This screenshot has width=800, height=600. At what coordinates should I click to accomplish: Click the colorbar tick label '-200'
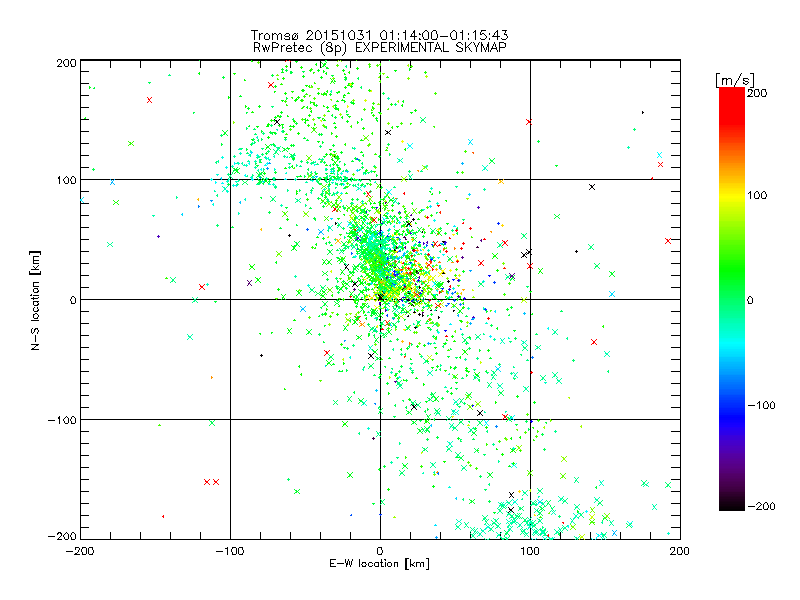761,506
